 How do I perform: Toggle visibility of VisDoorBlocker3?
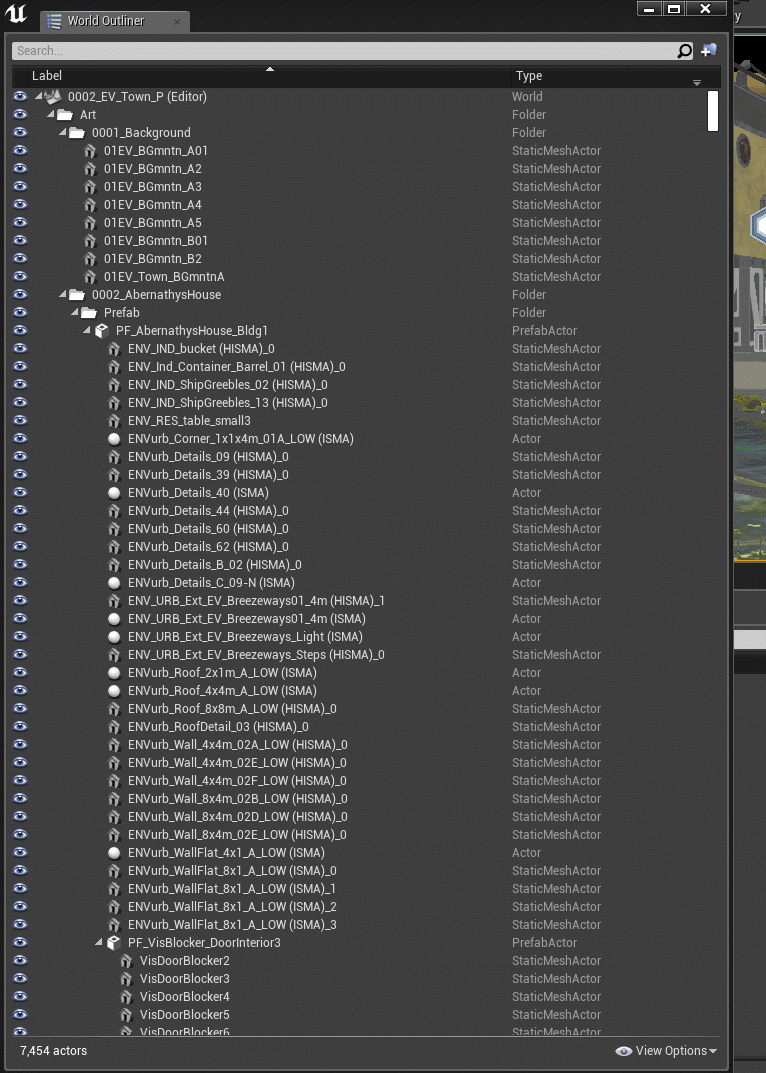click(x=20, y=979)
